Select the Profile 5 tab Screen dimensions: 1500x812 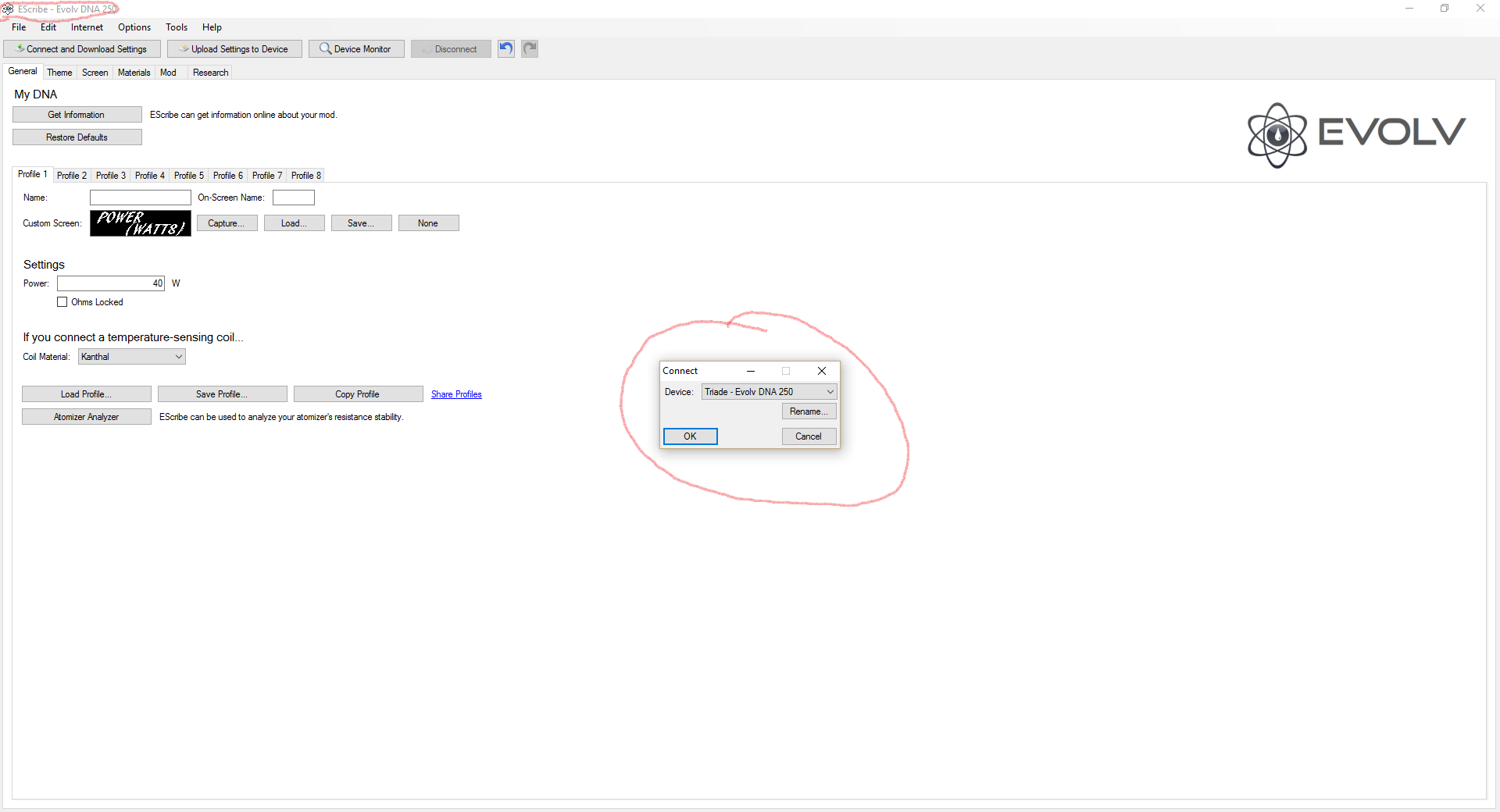click(189, 176)
